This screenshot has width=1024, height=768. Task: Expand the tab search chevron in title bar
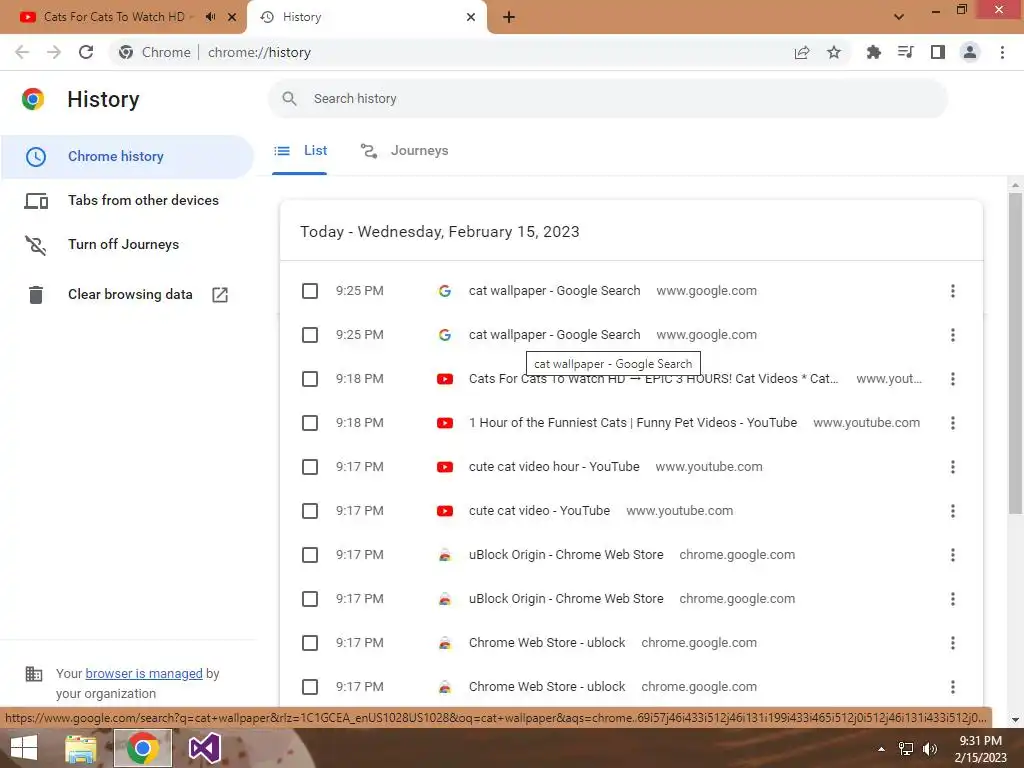tap(899, 17)
